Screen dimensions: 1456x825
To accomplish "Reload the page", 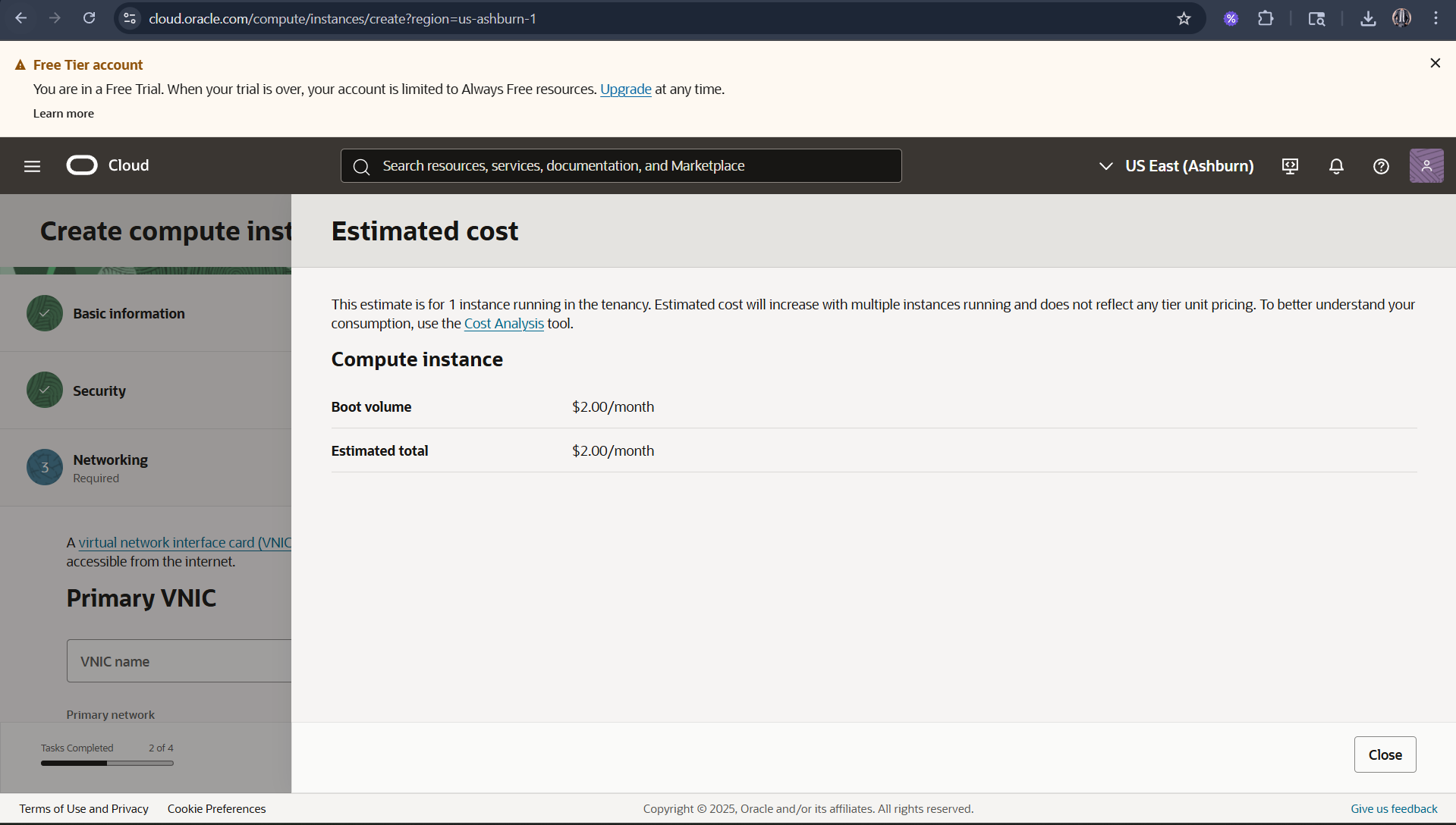I will click(89, 18).
